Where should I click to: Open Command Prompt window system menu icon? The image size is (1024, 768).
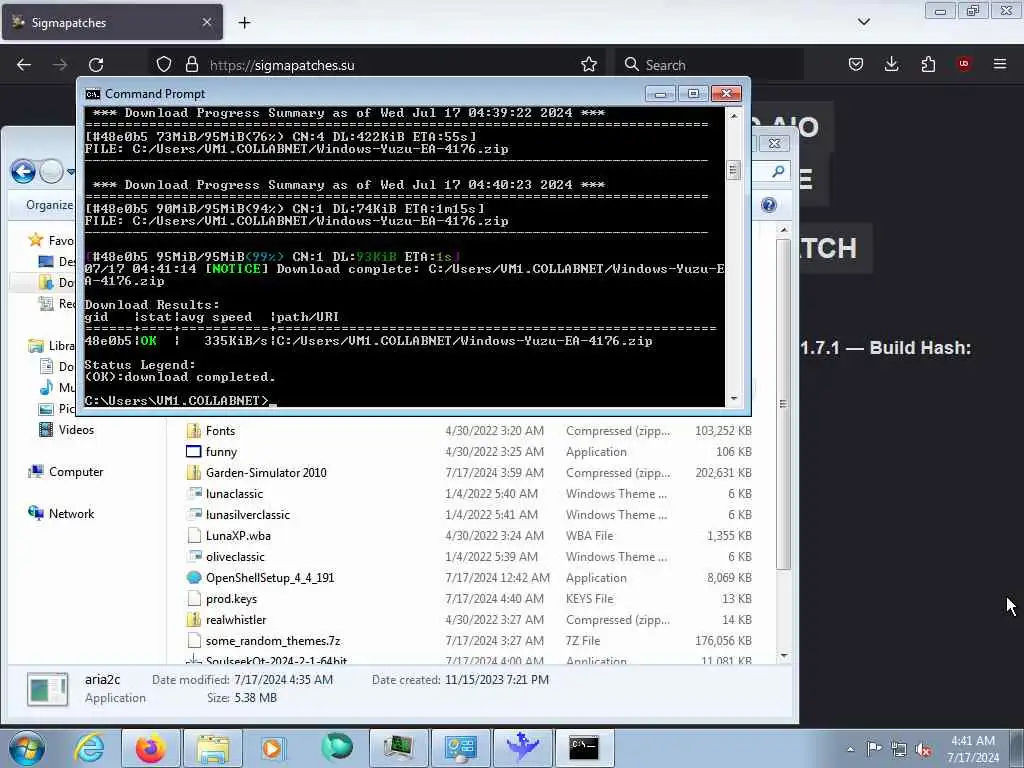[x=93, y=94]
